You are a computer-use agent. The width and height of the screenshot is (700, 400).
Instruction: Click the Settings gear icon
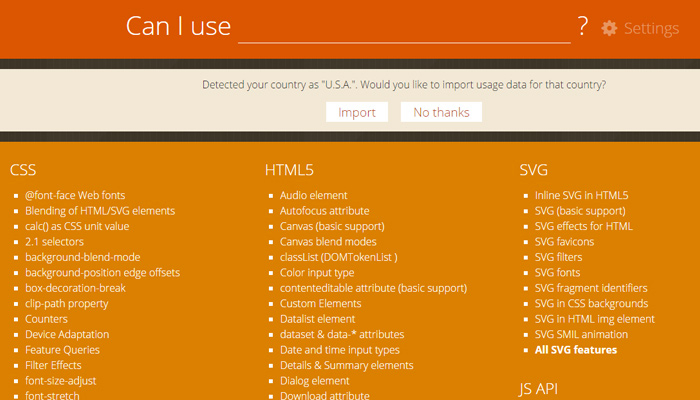coord(609,29)
